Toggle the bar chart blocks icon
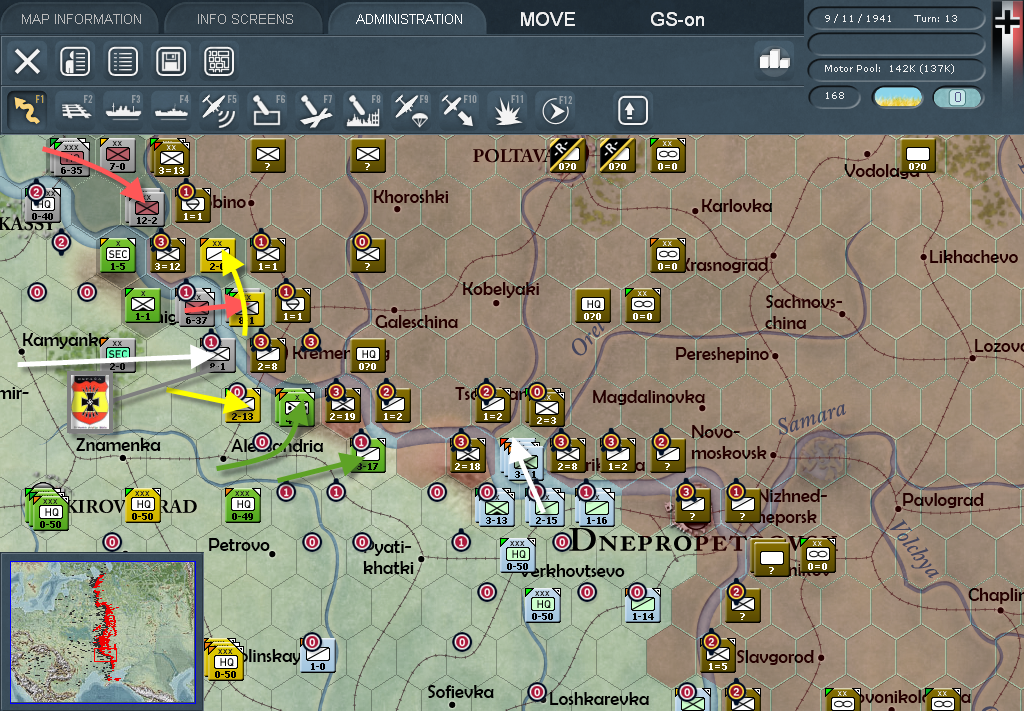This screenshot has height=711, width=1024. pyautogui.click(x=775, y=59)
